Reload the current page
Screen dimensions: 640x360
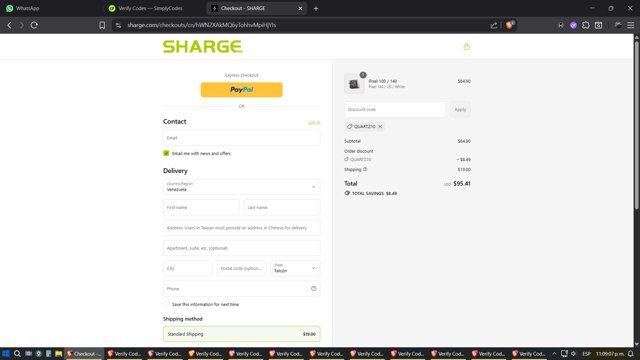tap(34, 25)
